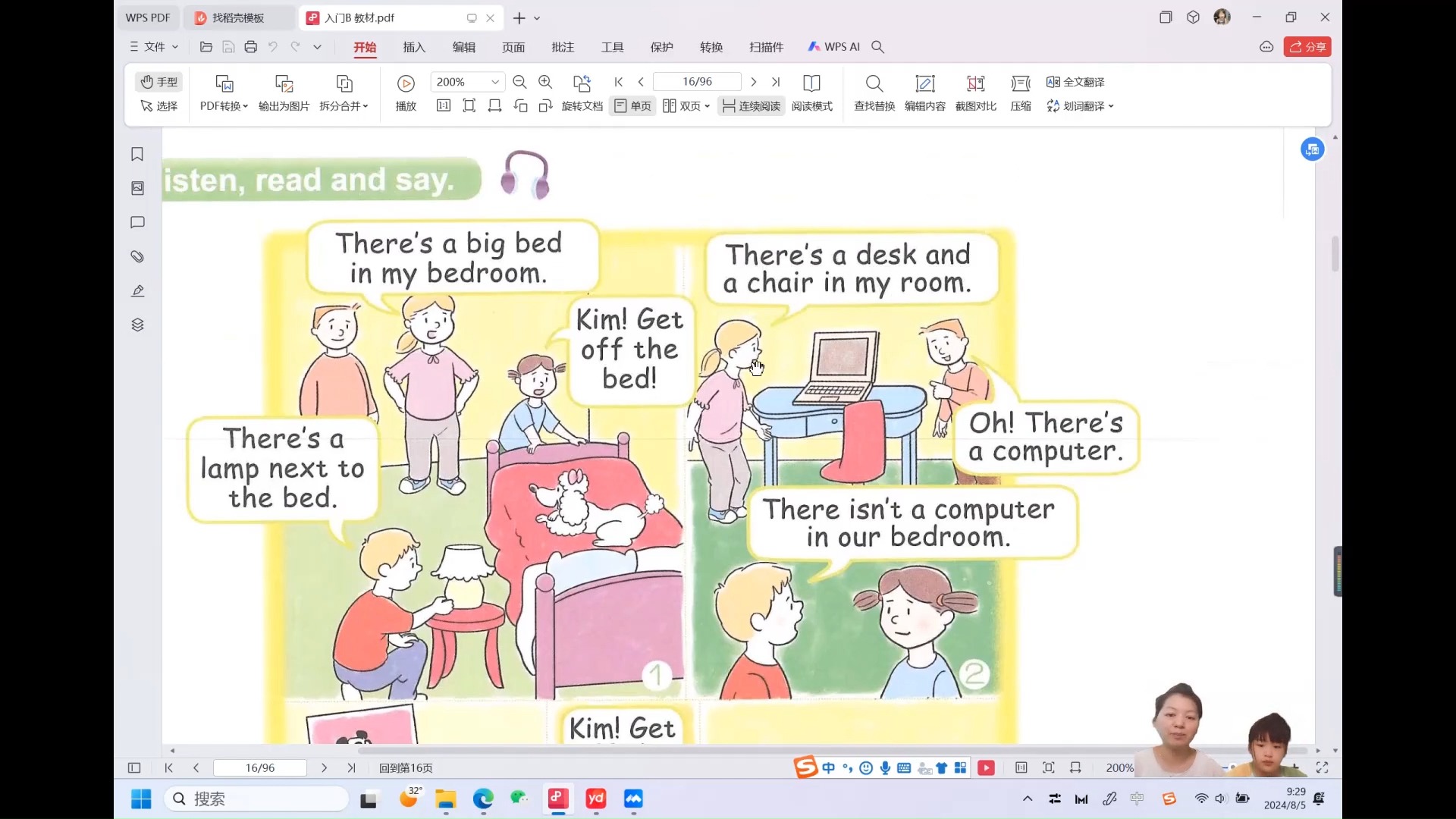
Task: Switch to 找稻壳模板 tab
Action: tap(238, 17)
